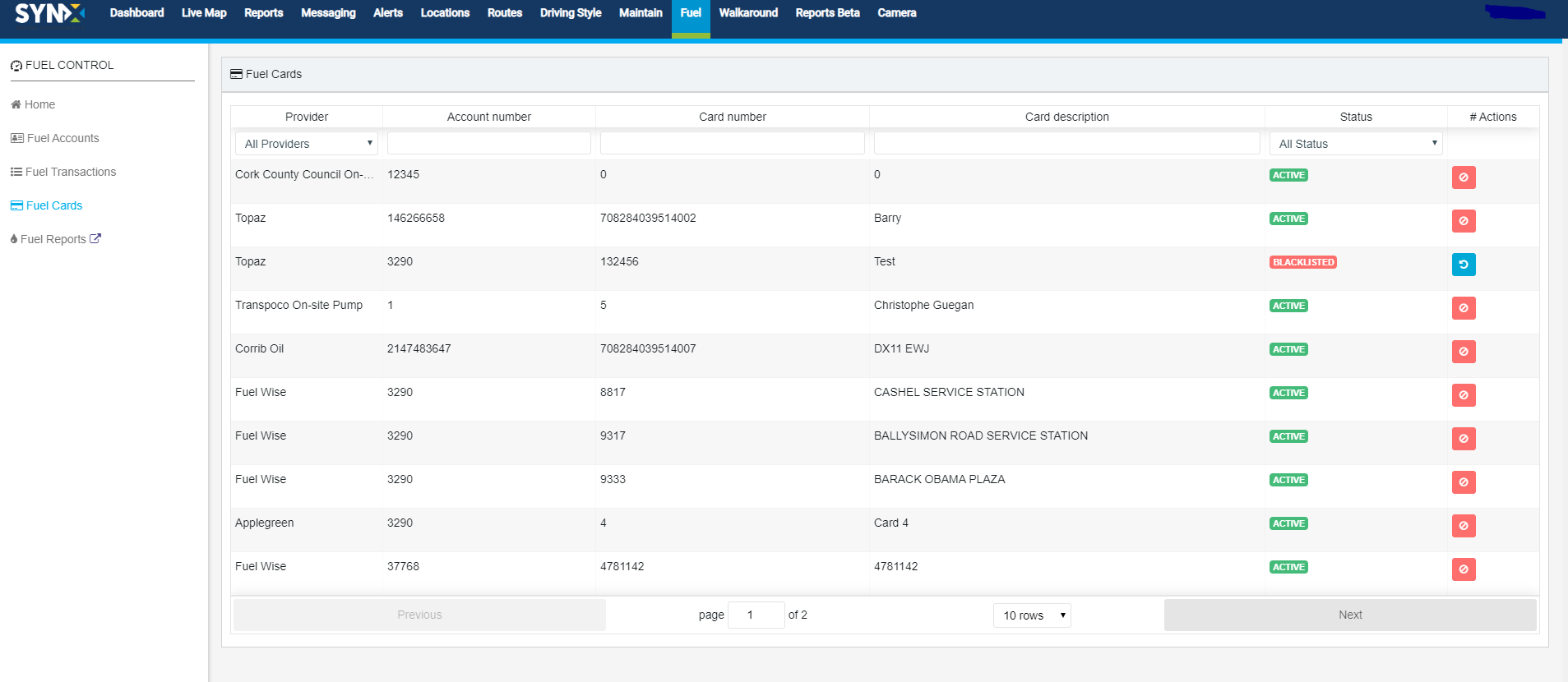Blacklist the BARACK OBAMA PLAZA card

point(1464,482)
